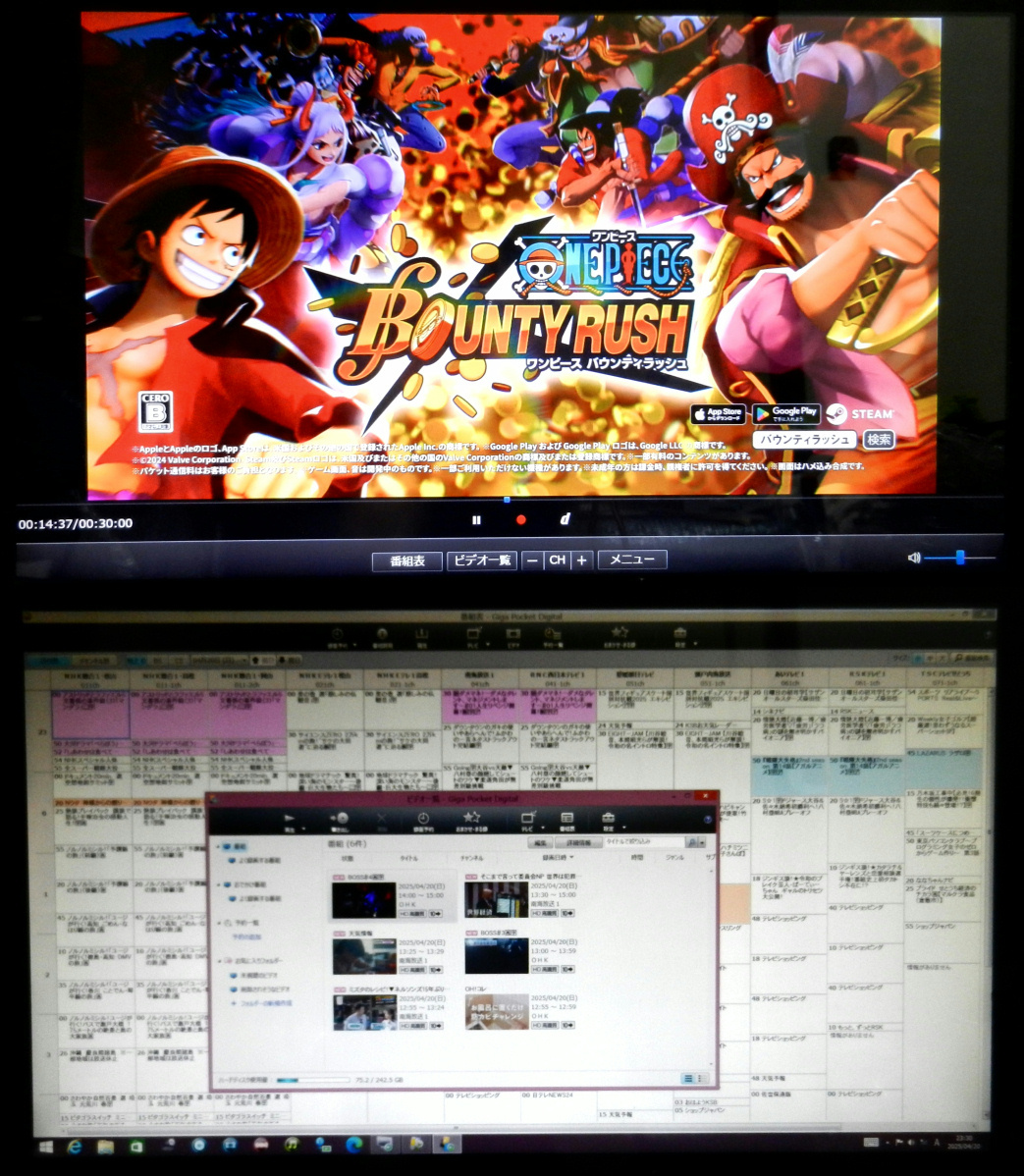1024x1176 pixels.
Task: Click the X delete icon in video list toolbar
Action: pyautogui.click(x=381, y=819)
